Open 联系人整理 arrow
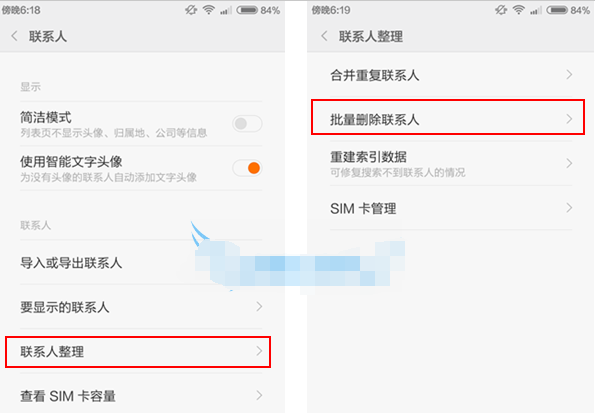 tap(259, 351)
